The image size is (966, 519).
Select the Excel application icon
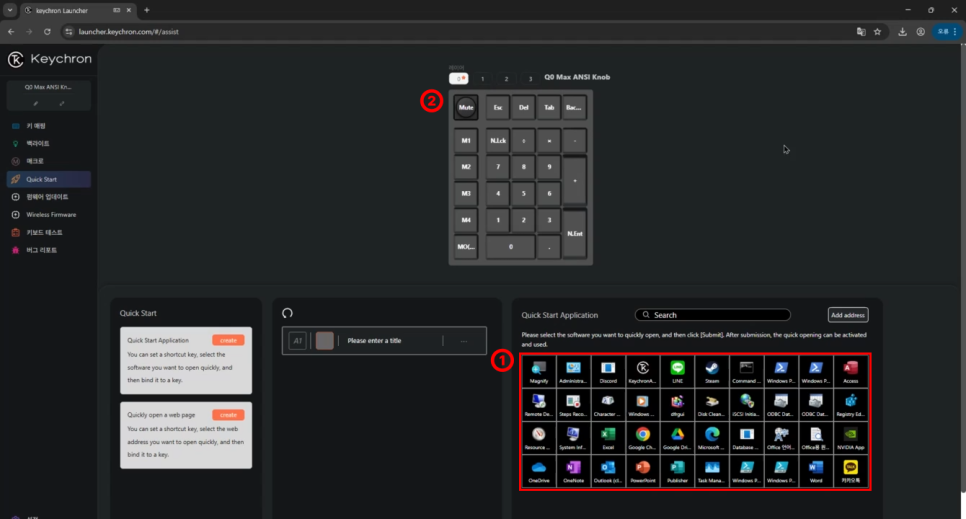tap(607, 438)
